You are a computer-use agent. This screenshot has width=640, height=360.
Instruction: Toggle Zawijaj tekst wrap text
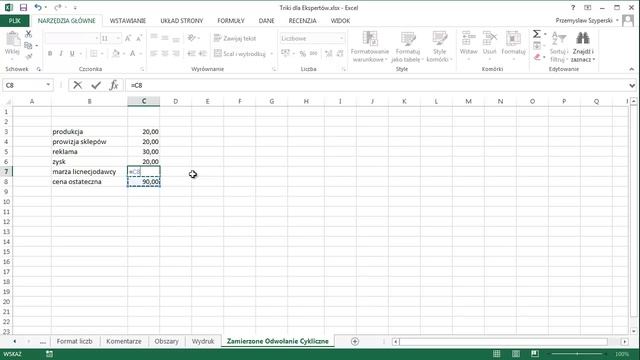pyautogui.click(x=235, y=38)
